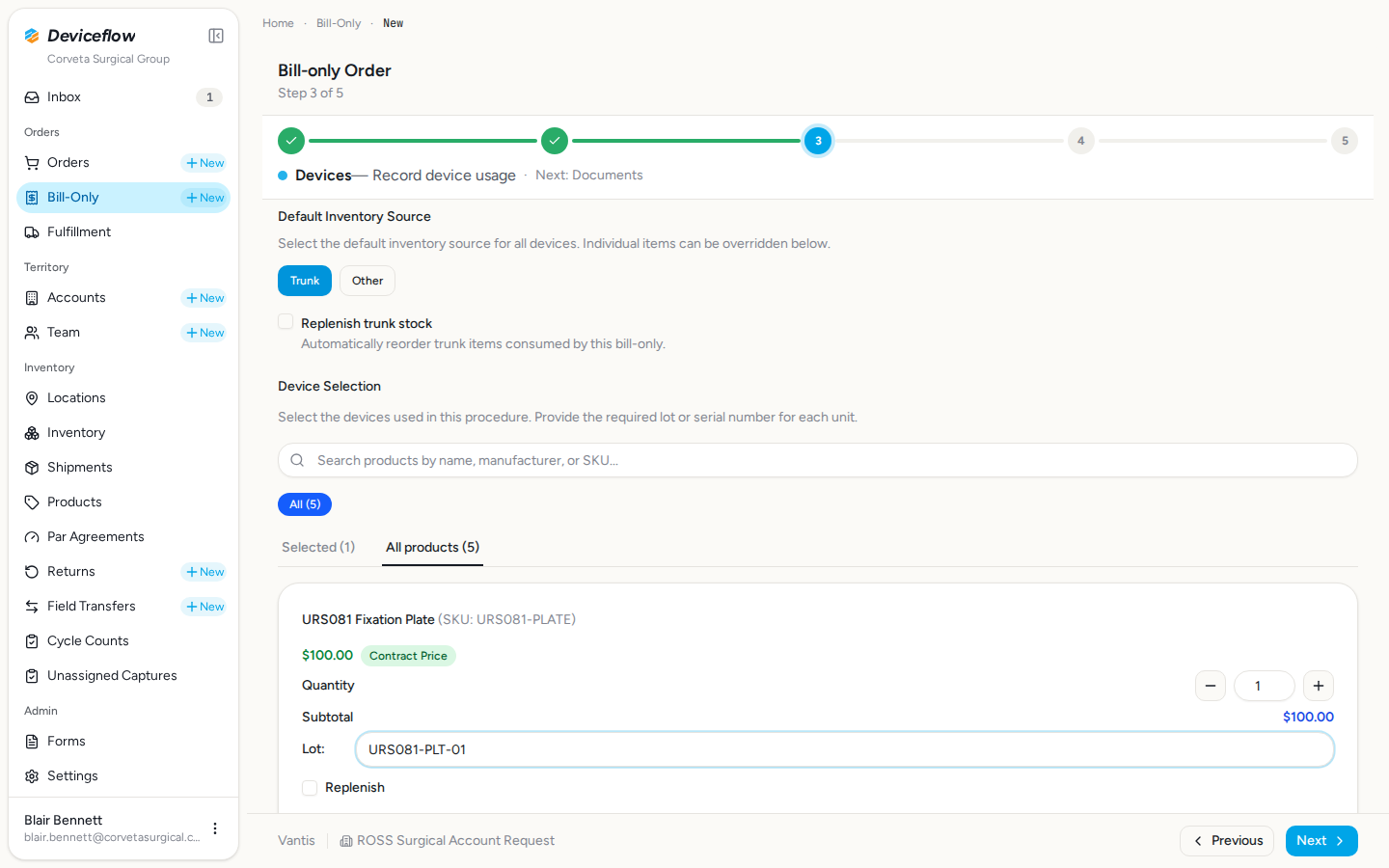The width and height of the screenshot is (1389, 868).
Task: Open Inventory boxes icon
Action: tap(32, 433)
